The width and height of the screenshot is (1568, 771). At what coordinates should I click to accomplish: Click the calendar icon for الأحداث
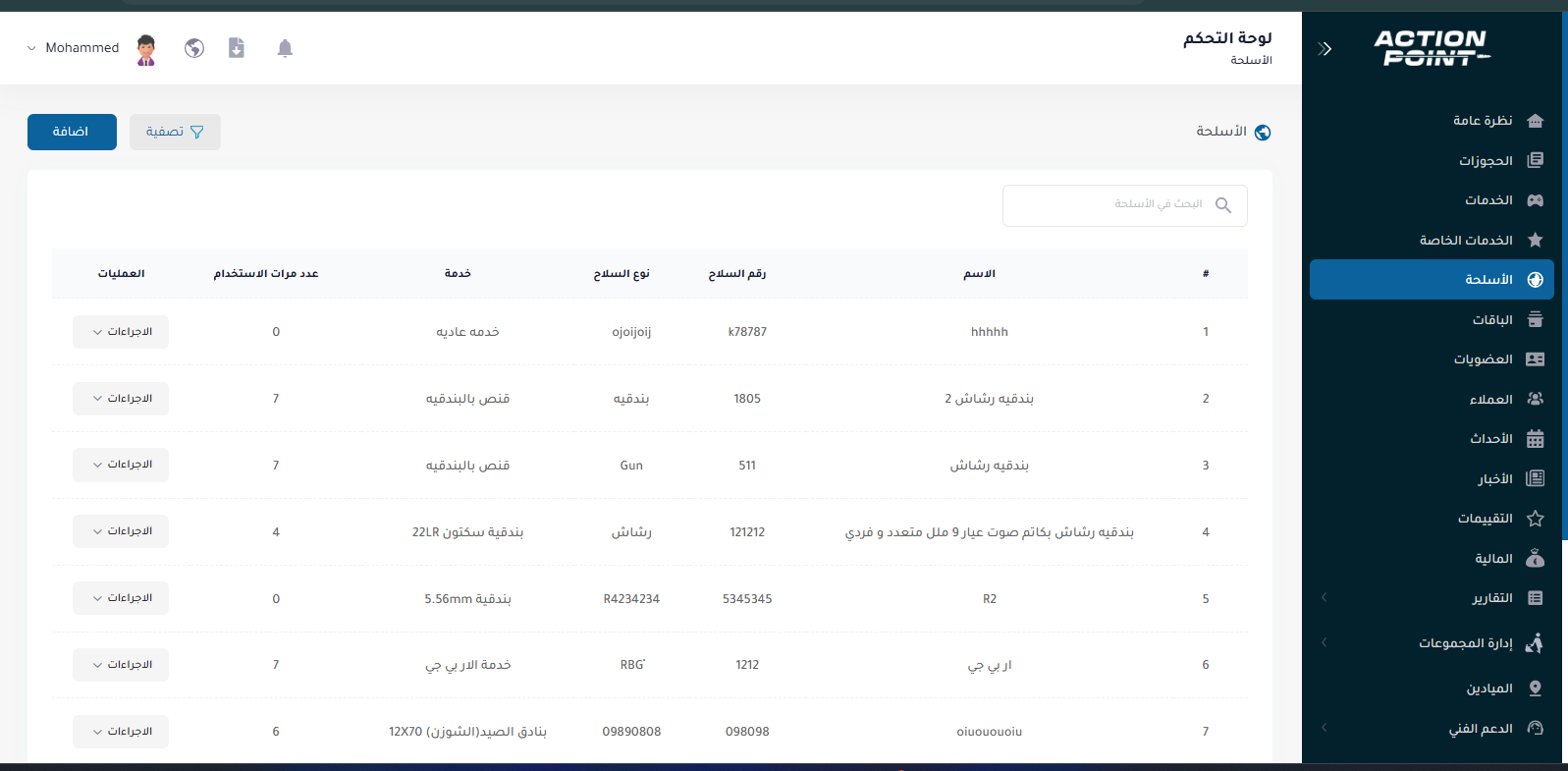point(1536,439)
